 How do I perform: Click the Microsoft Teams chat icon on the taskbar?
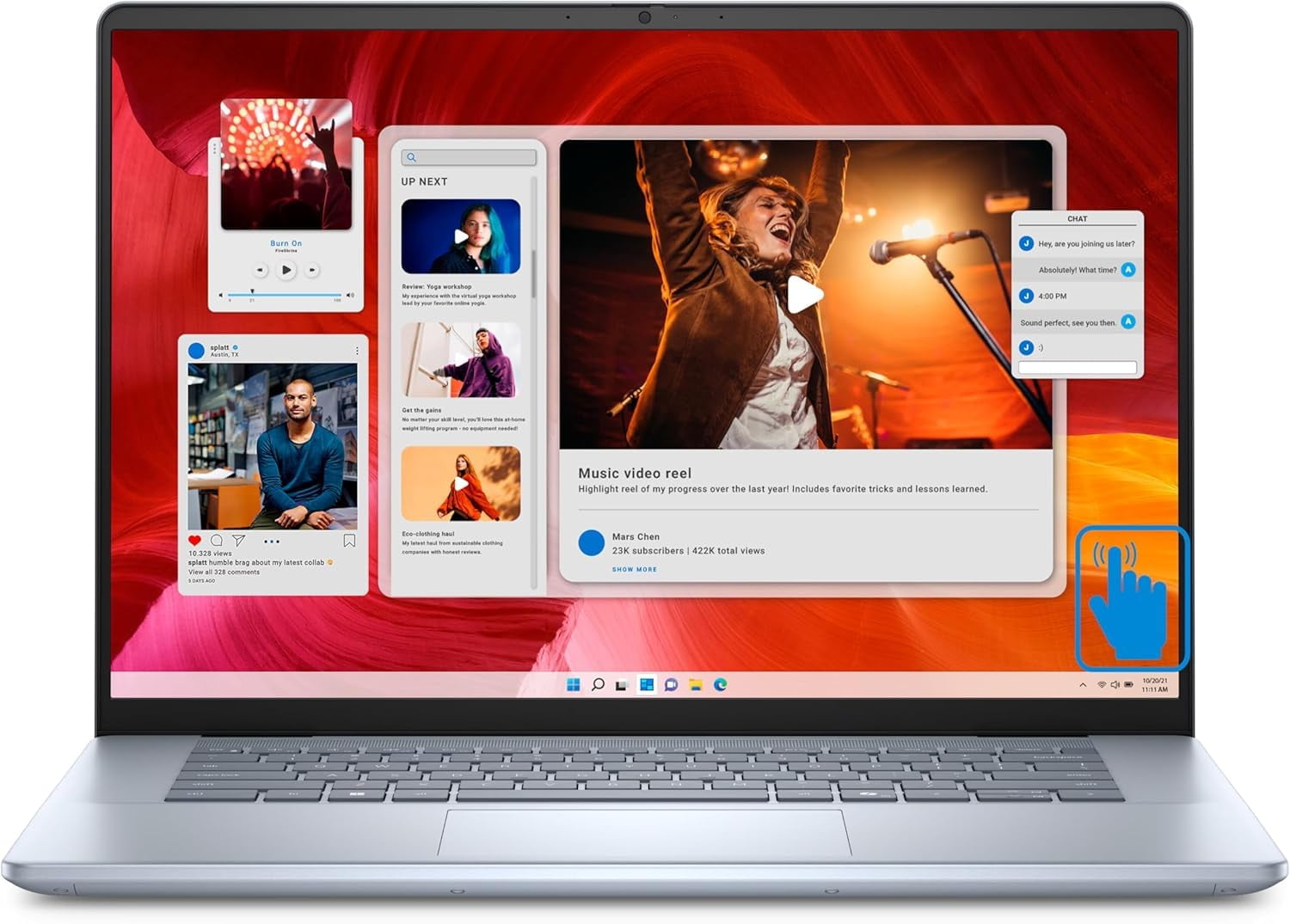point(671,685)
